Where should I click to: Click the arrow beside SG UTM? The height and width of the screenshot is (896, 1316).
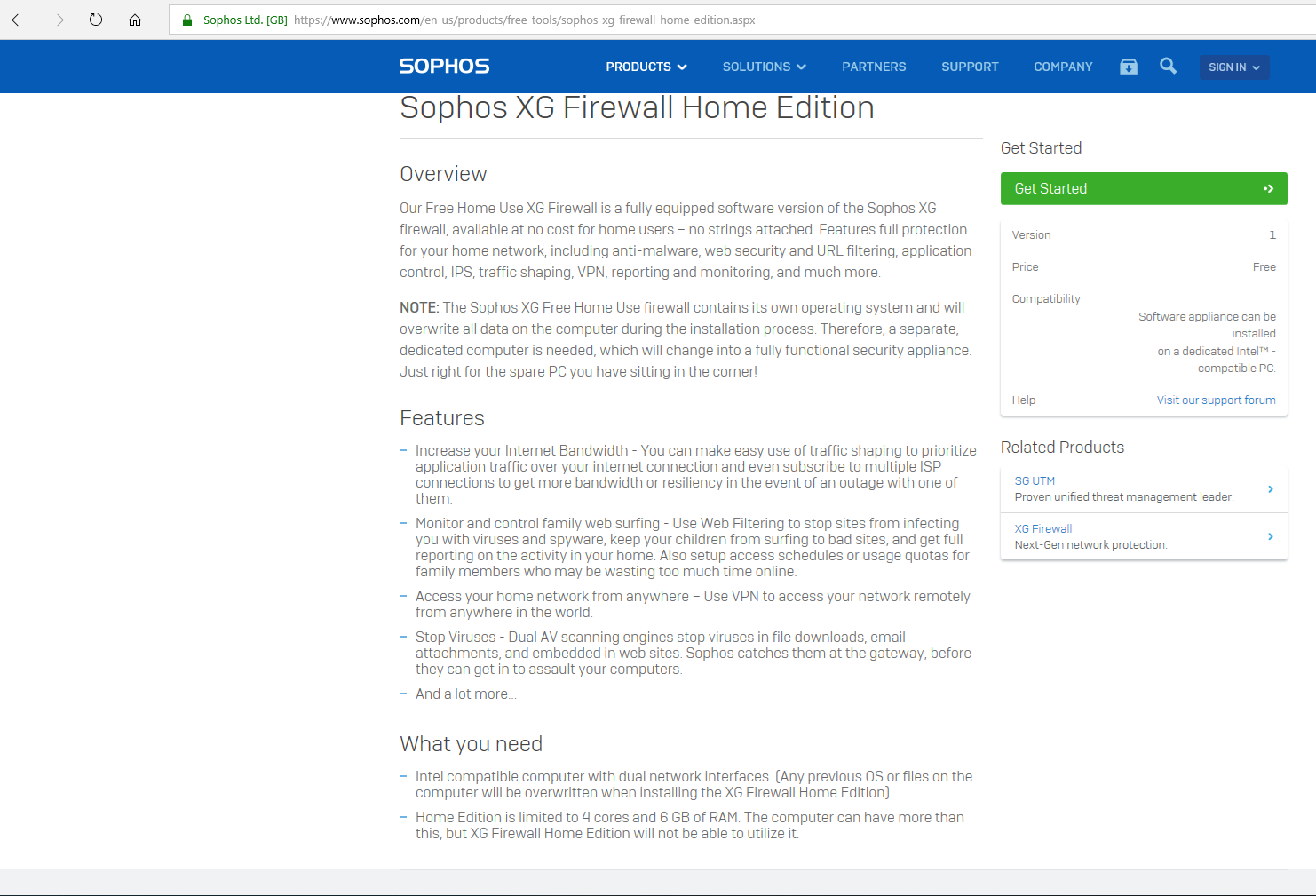click(1271, 489)
